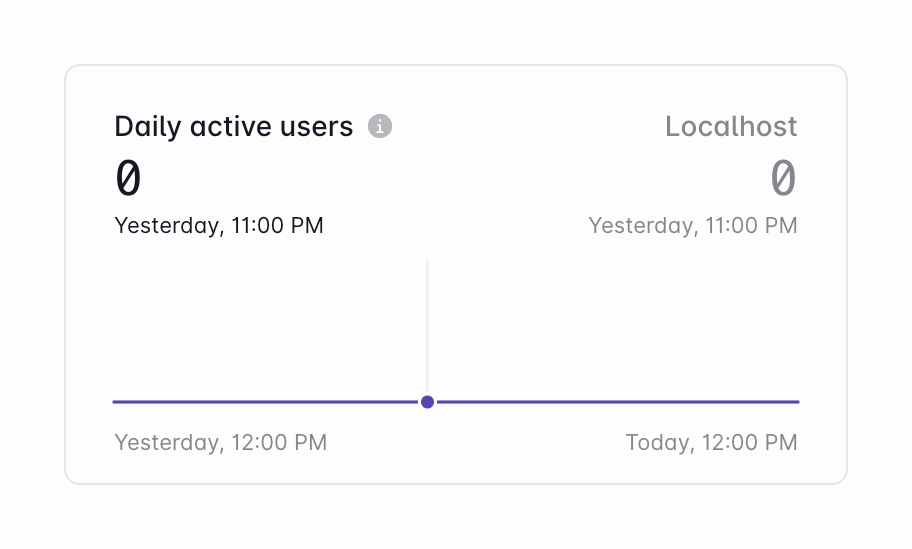Click the left starting end of the purple line

click(115, 402)
